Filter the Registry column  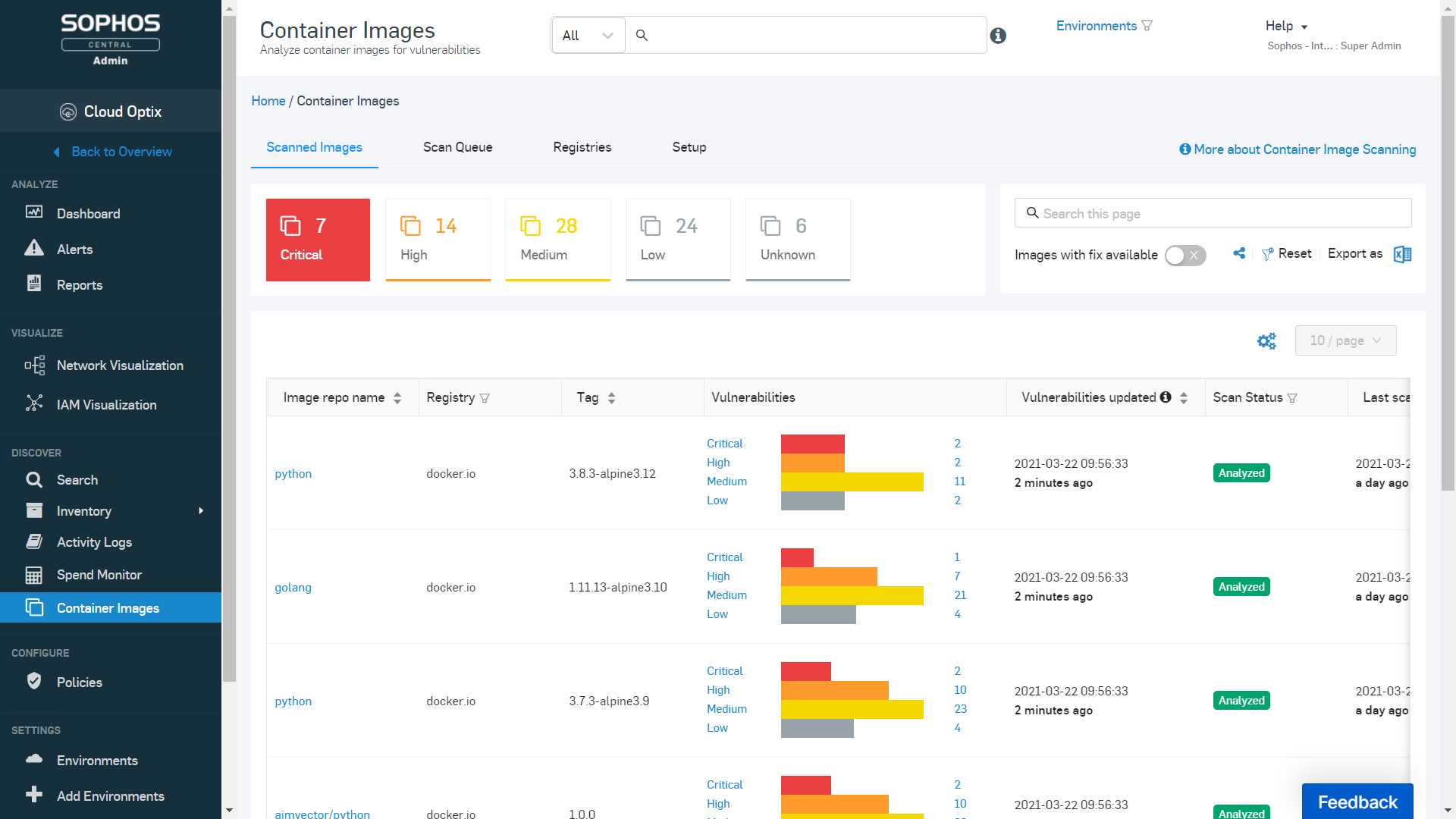[x=485, y=398]
